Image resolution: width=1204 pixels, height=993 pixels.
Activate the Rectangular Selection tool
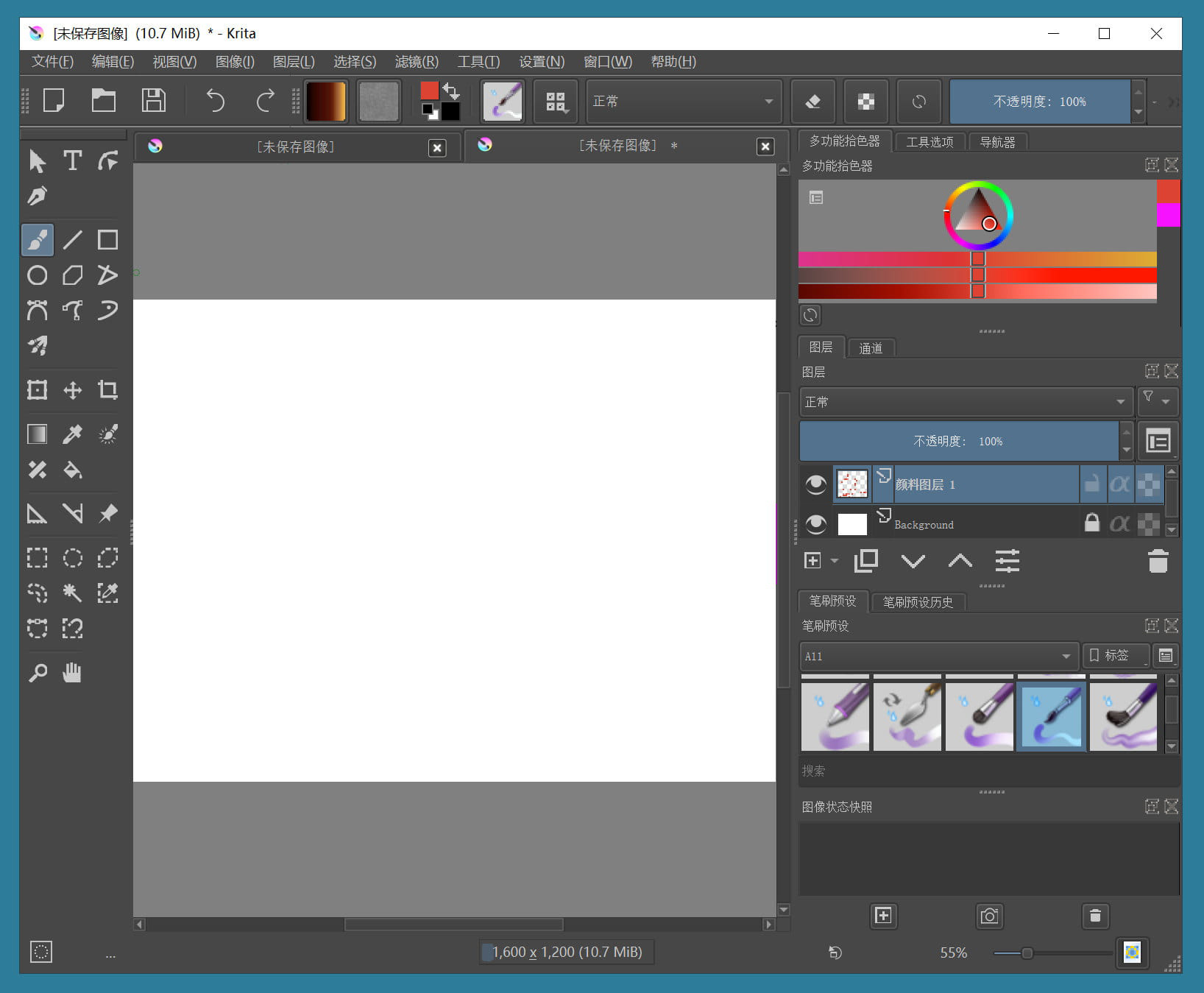pyautogui.click(x=38, y=557)
